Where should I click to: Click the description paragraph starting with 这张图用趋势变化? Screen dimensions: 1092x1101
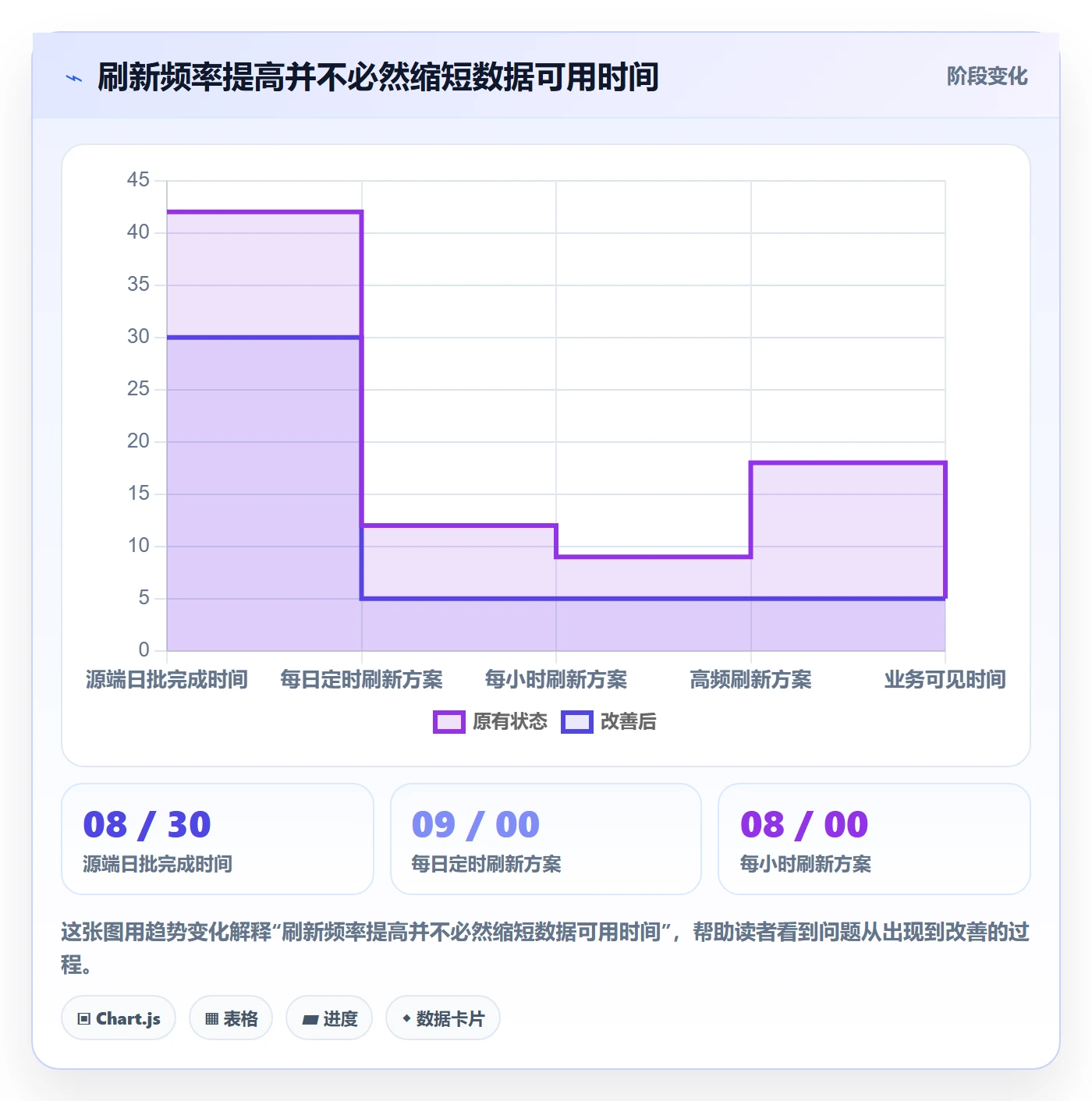pyautogui.click(x=545, y=948)
